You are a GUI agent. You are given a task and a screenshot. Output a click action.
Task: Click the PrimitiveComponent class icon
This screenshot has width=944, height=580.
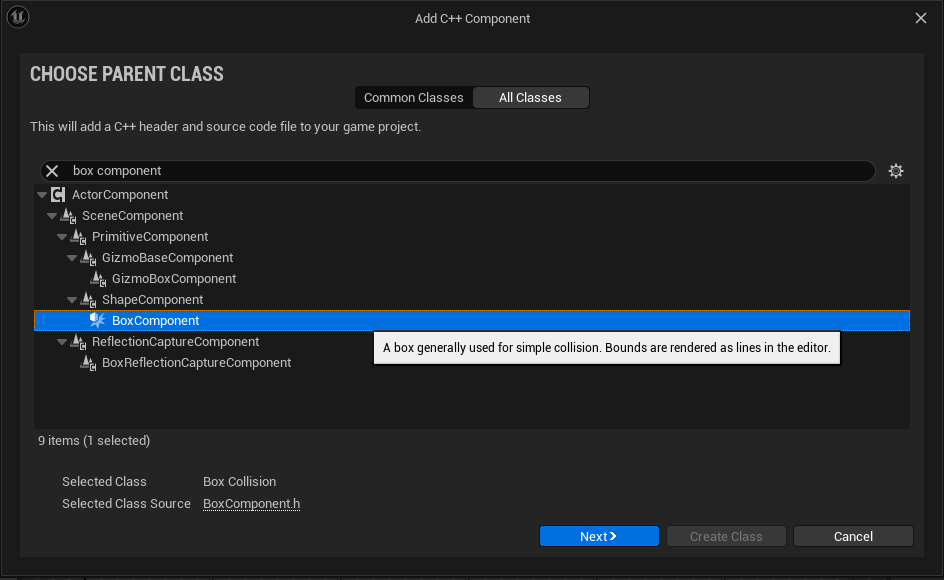[x=79, y=237]
